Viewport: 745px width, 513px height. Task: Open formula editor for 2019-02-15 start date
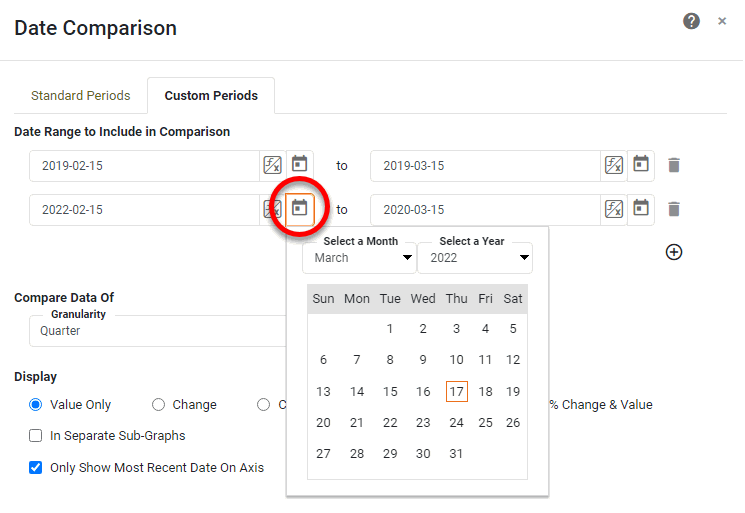pos(272,165)
